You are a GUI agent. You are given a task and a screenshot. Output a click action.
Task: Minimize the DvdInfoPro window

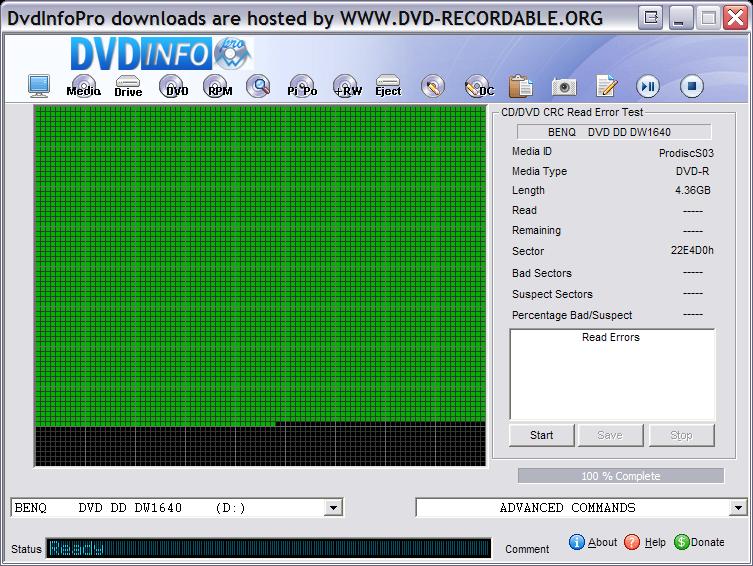680,18
